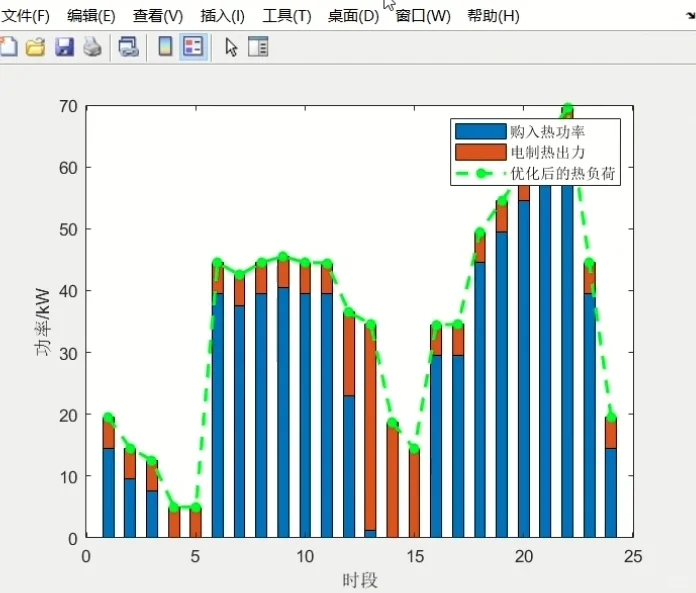Click the Link Plot toolbar icon
Viewport: 696px width, 593px height.
(129, 47)
